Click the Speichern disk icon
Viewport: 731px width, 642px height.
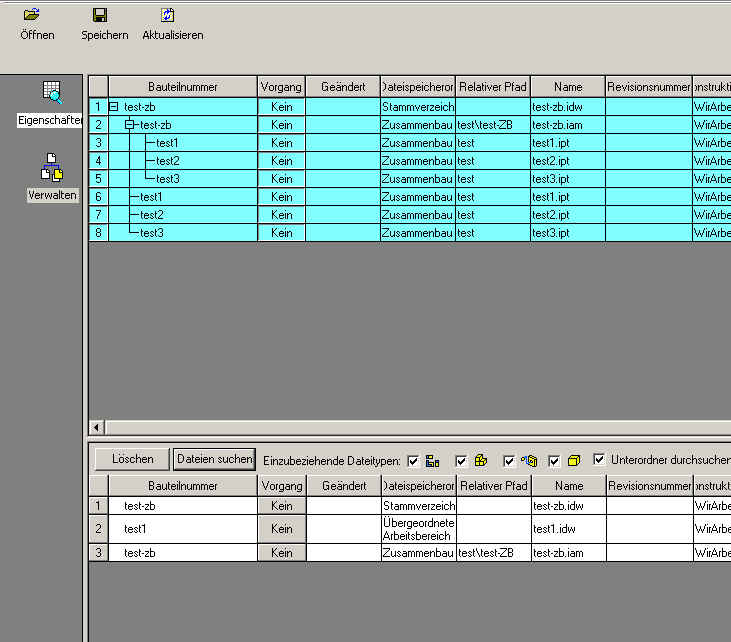point(100,15)
